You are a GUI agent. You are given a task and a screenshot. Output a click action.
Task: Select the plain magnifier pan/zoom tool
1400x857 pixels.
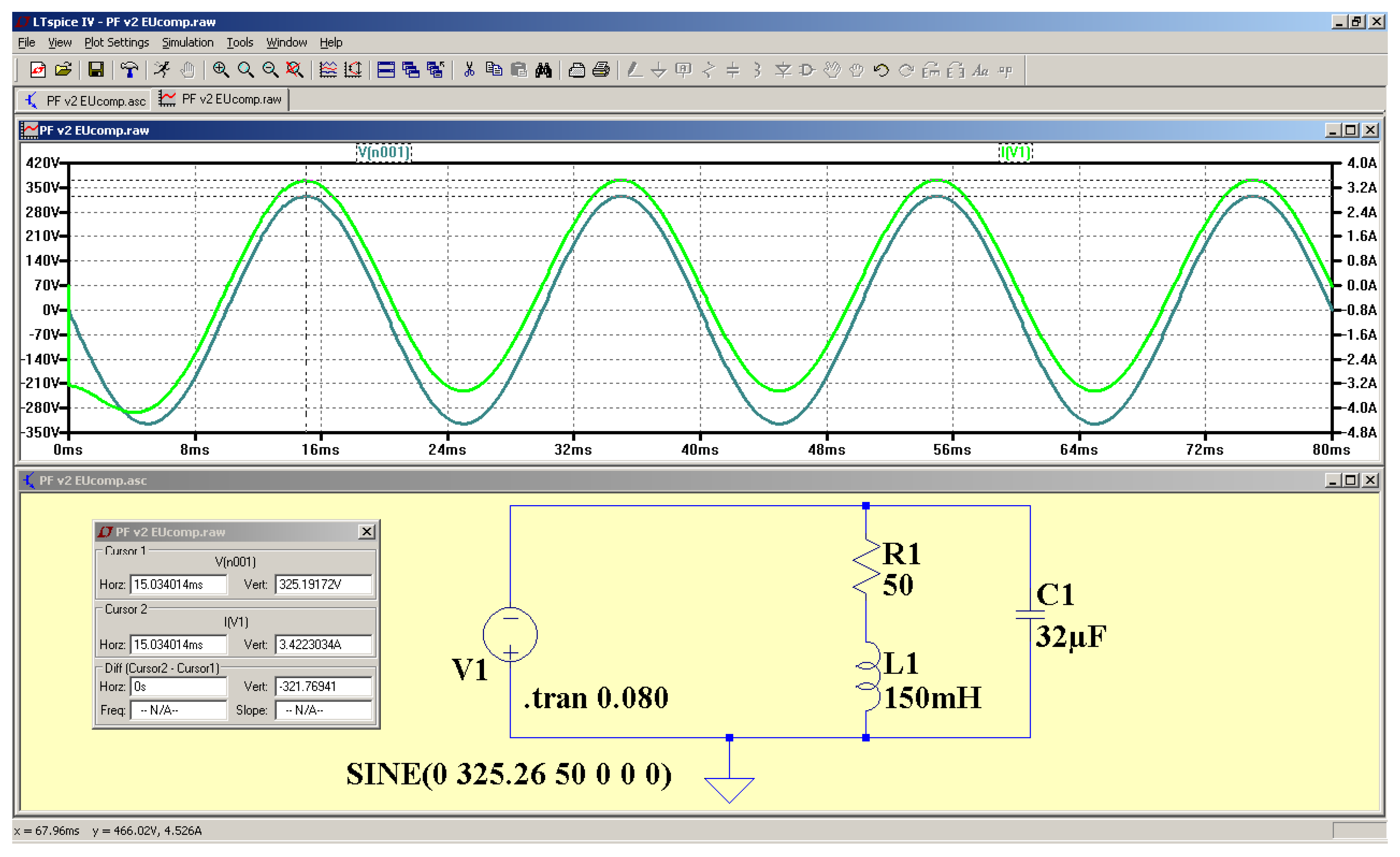pyautogui.click(x=246, y=70)
